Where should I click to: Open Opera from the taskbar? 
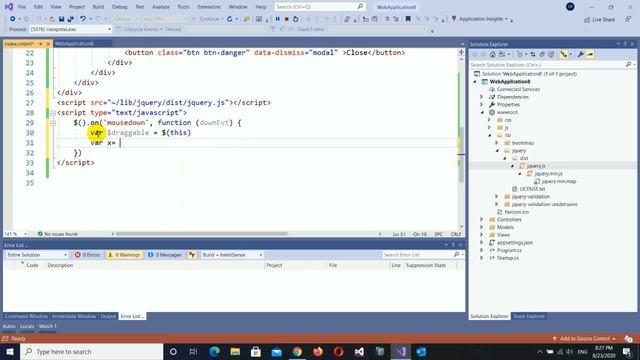pyautogui.click(x=338, y=351)
